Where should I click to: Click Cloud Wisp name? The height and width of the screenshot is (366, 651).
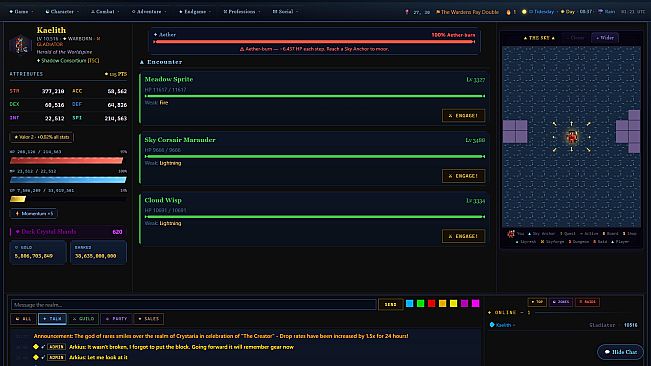(x=163, y=200)
